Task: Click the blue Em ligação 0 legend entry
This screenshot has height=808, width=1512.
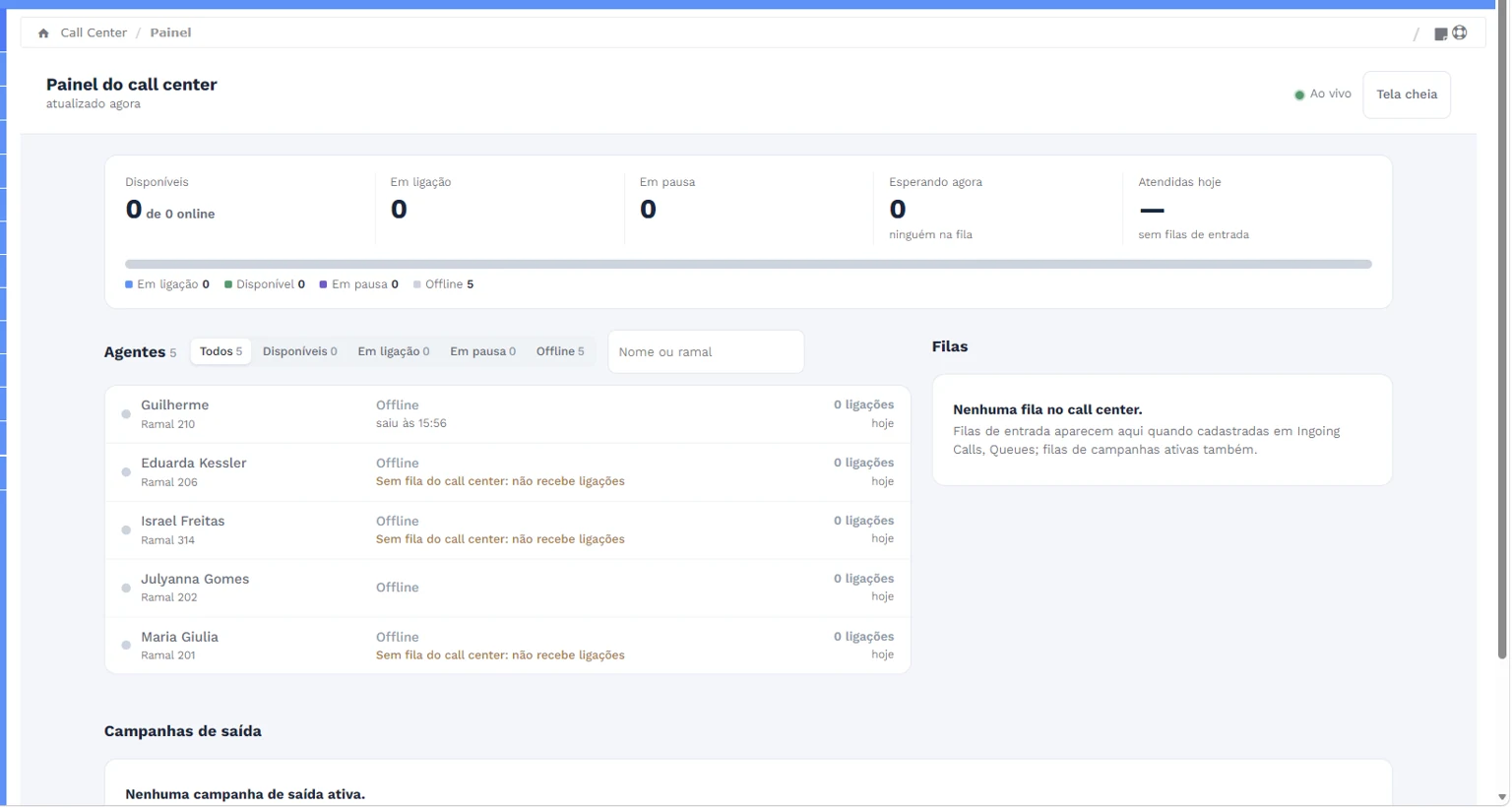Action: click(167, 284)
